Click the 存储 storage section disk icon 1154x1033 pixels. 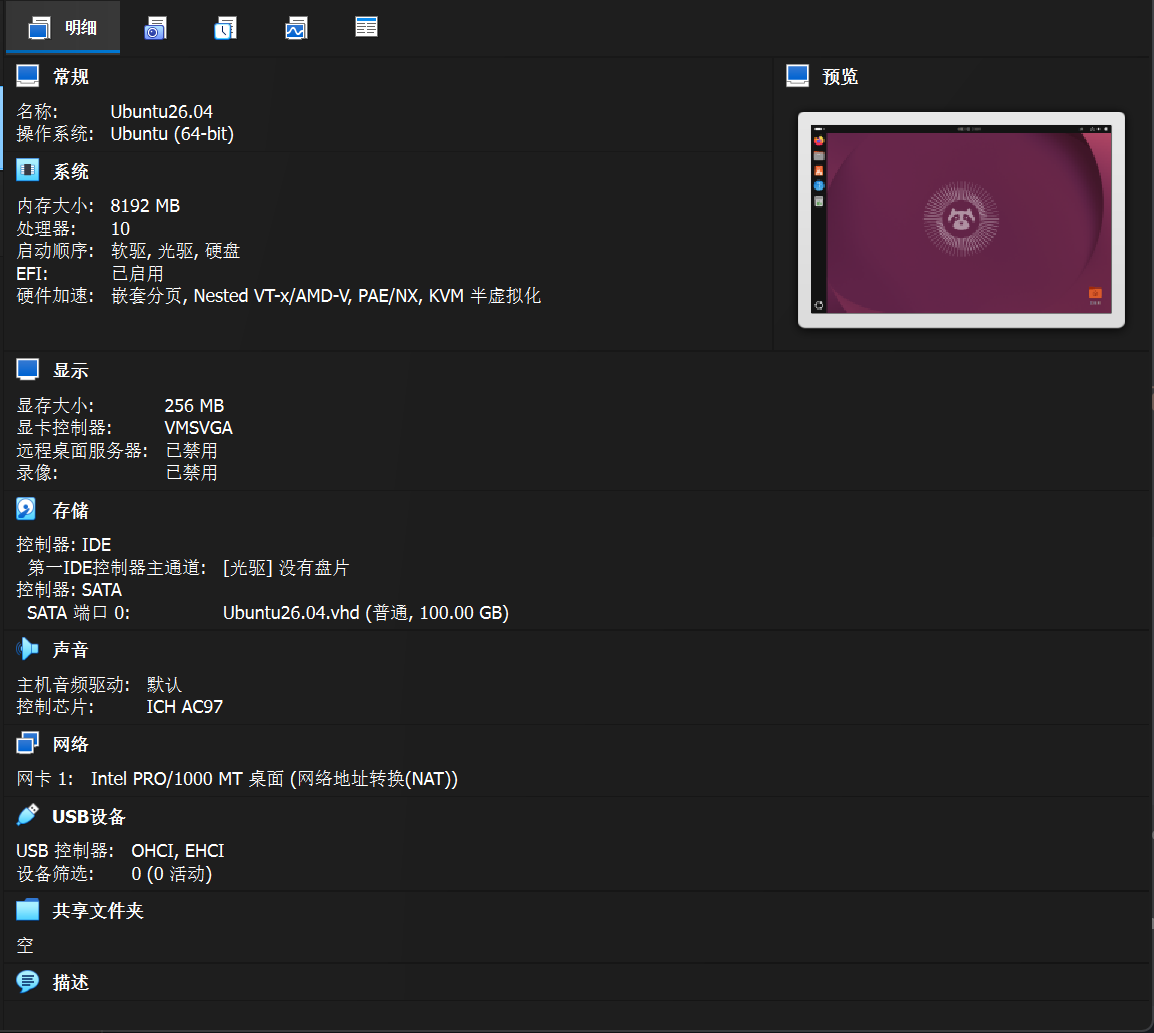pos(26,509)
